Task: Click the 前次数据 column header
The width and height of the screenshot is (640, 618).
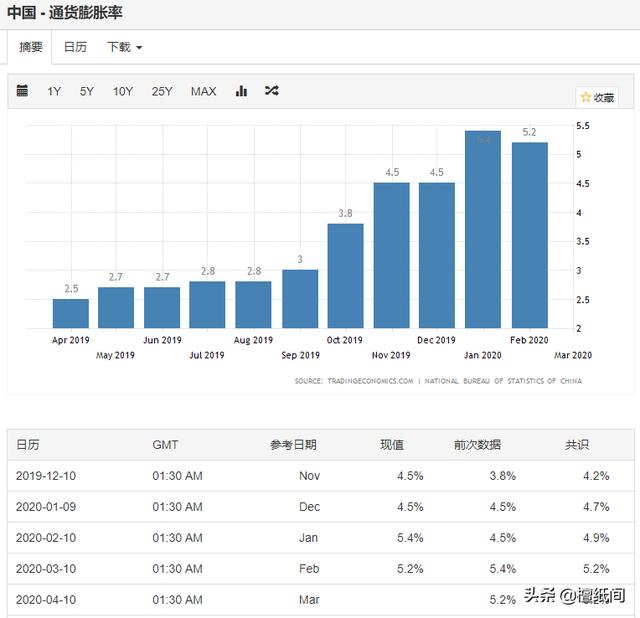Action: [477, 445]
